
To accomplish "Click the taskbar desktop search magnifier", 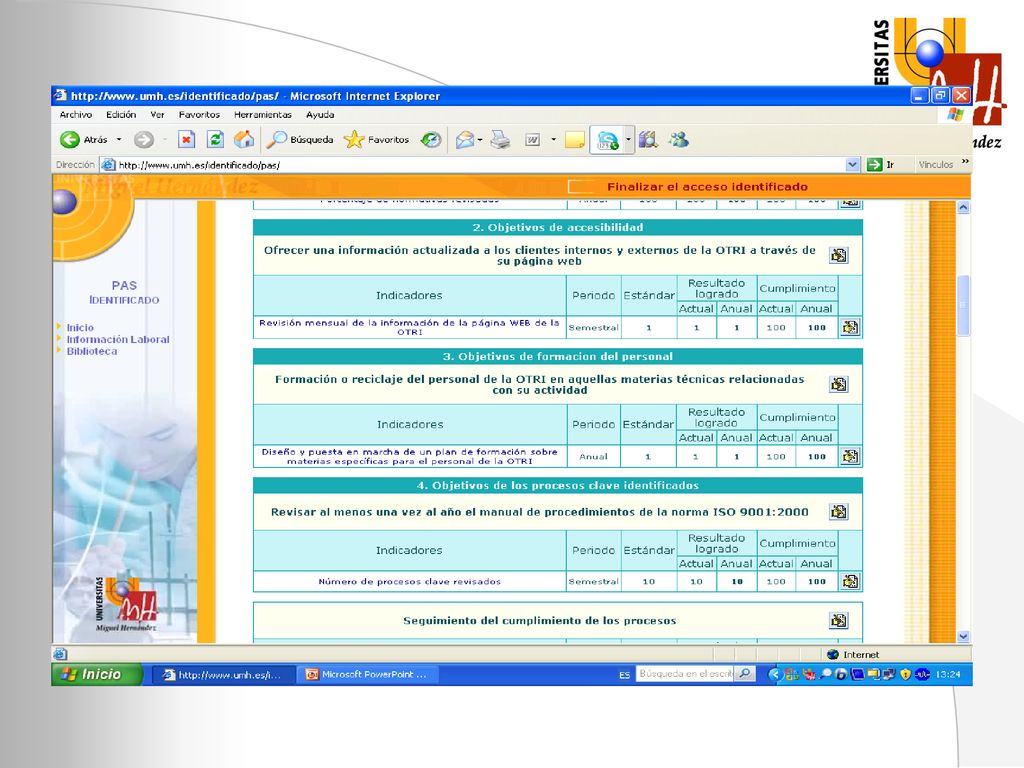I will click(x=744, y=673).
